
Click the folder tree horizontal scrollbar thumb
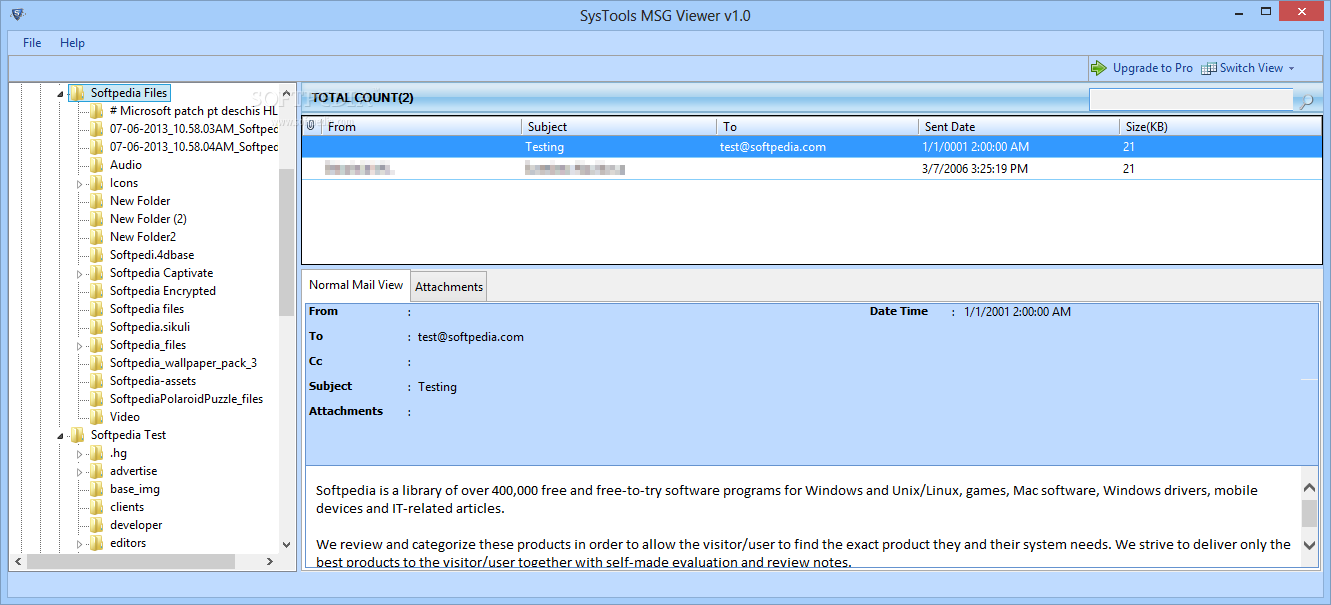coord(130,562)
